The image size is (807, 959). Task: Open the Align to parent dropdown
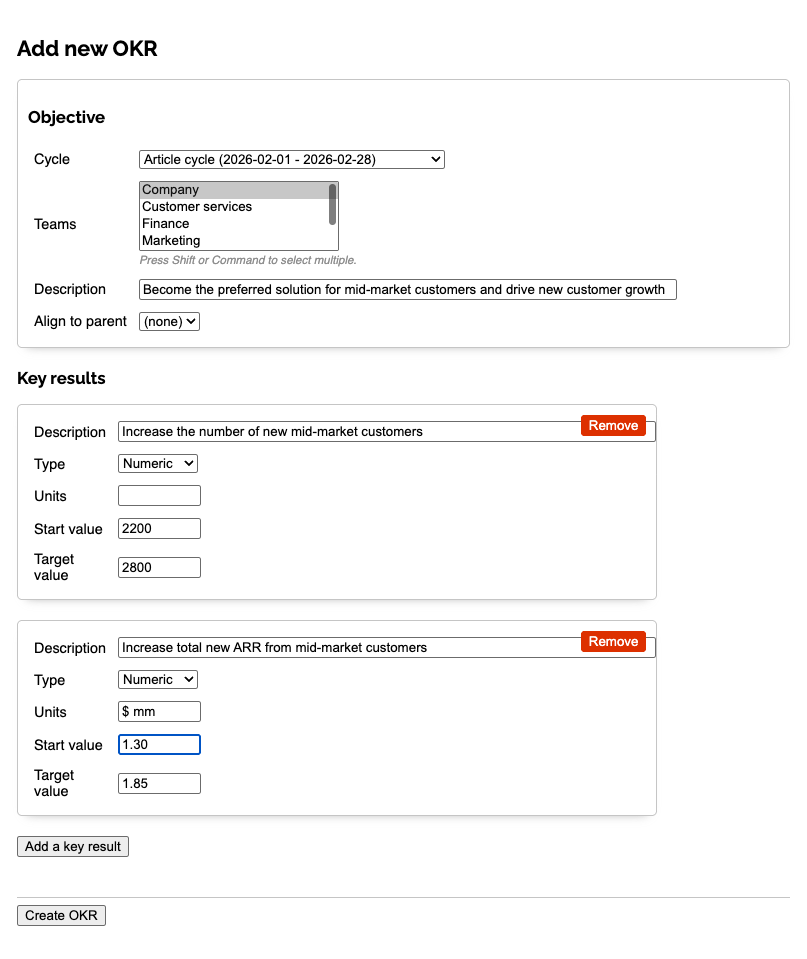pyautogui.click(x=168, y=321)
